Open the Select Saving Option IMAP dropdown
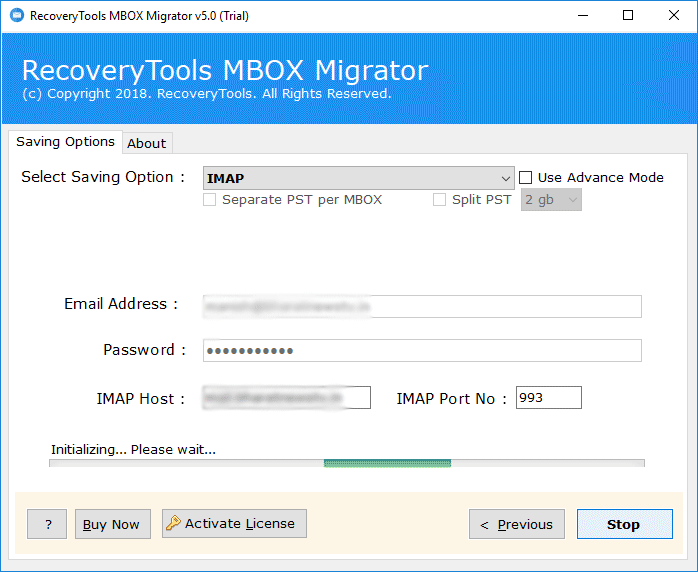The width and height of the screenshot is (698, 572). click(358, 178)
